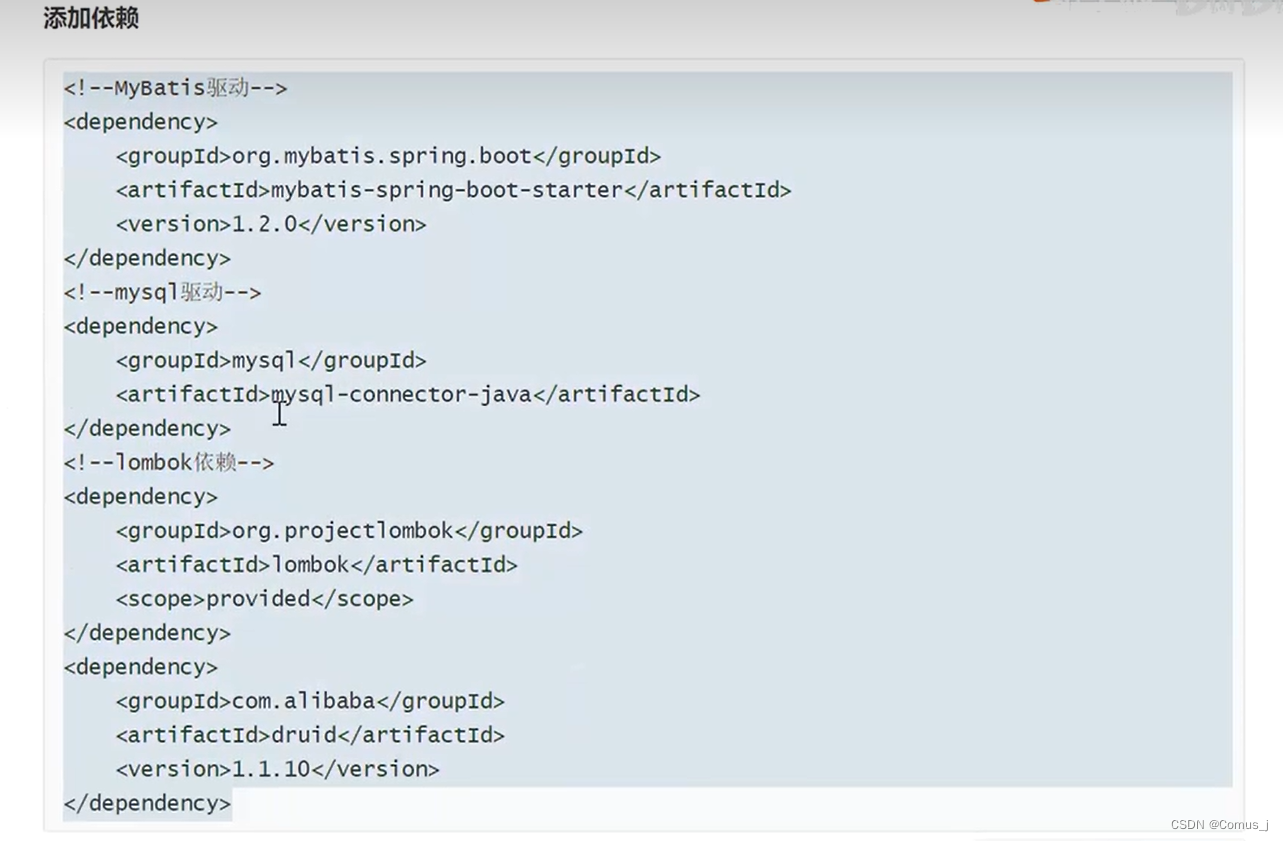Click the groupId mysql line
Viewport: 1283px width, 841px height.
point(271,360)
